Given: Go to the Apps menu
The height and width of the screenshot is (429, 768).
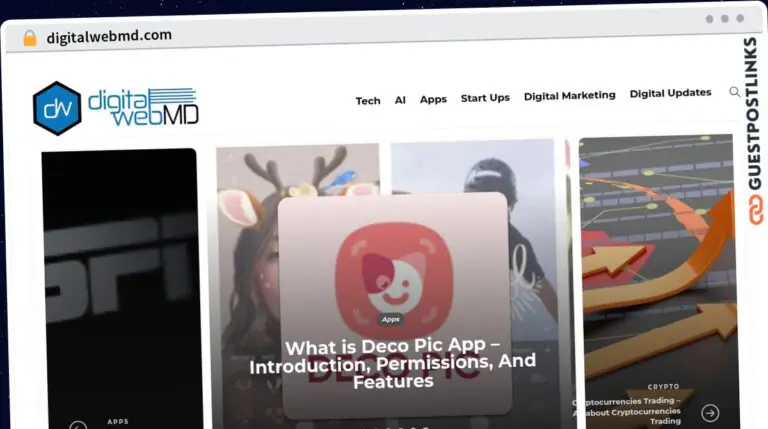Looking at the screenshot, I should (x=433, y=99).
